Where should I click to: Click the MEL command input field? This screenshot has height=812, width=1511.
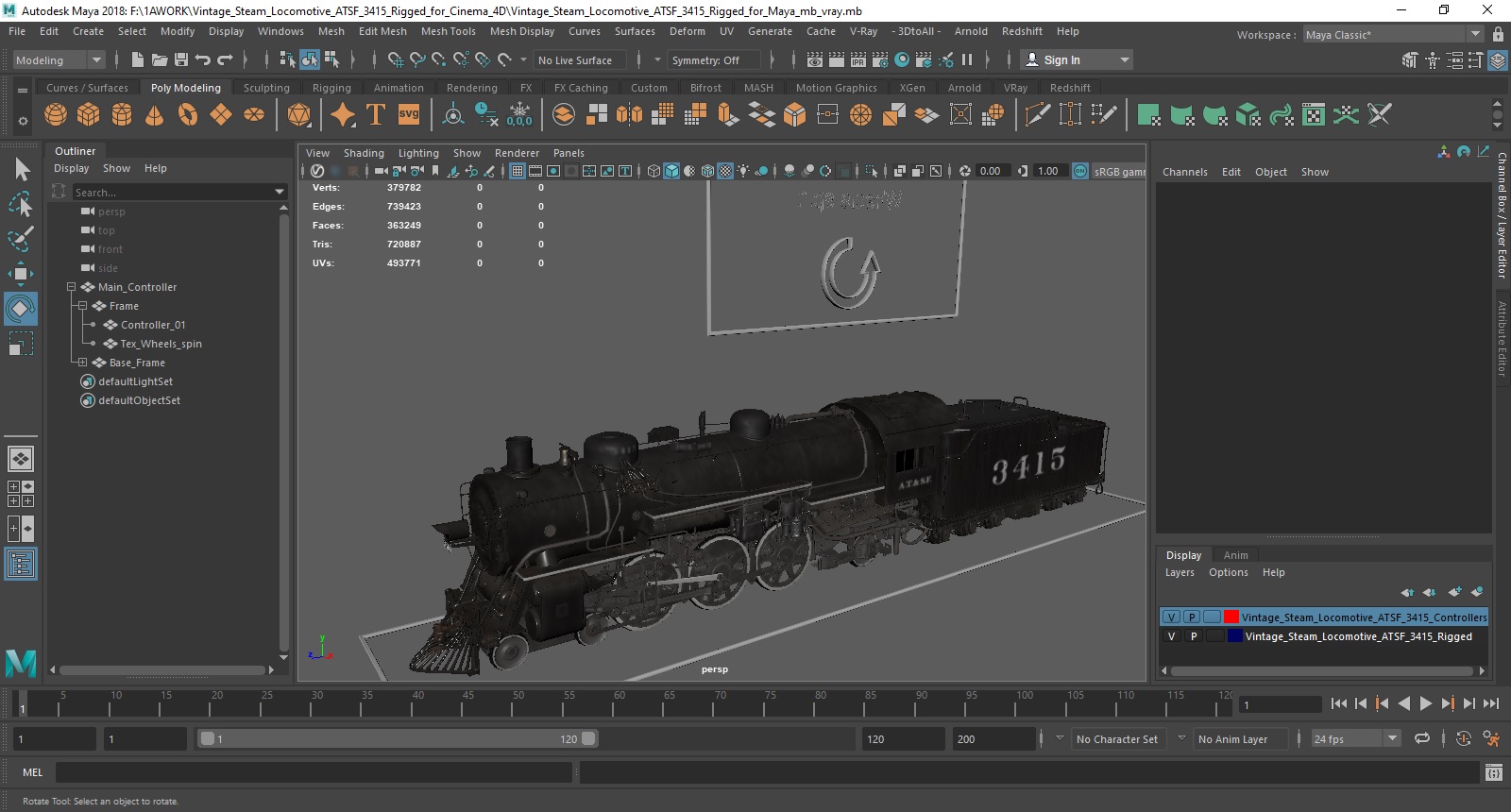314,772
